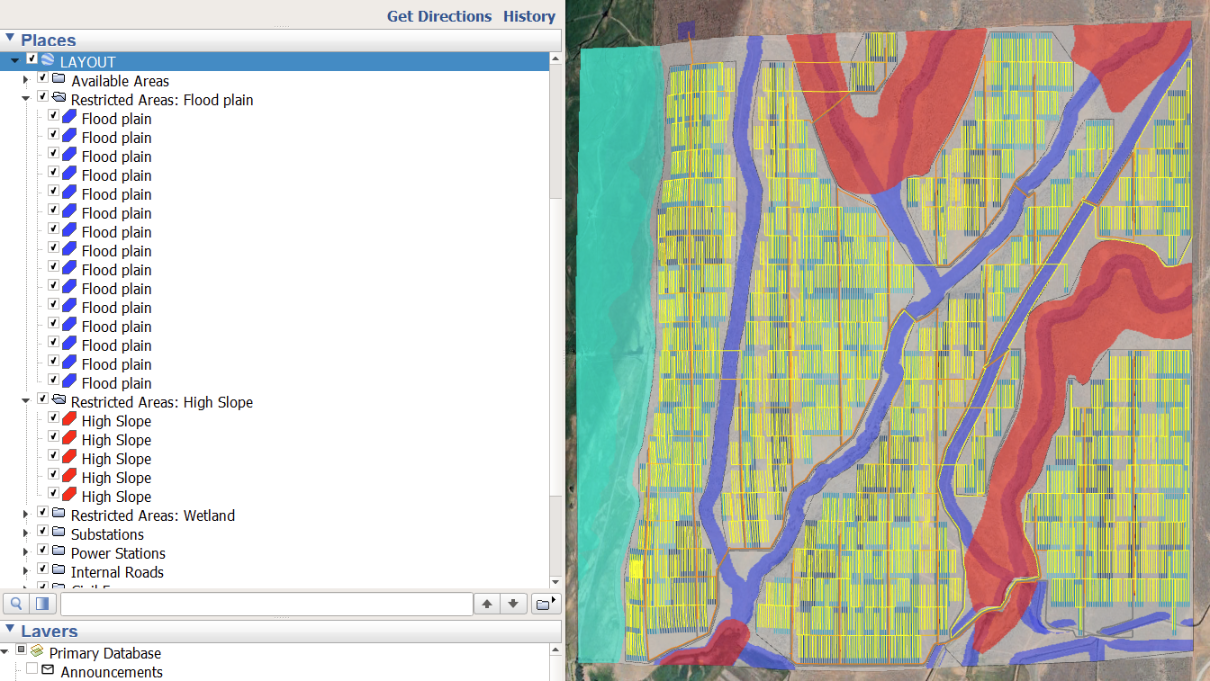The width and height of the screenshot is (1210, 681).
Task: Select the Substations label
Action: click(x=107, y=535)
